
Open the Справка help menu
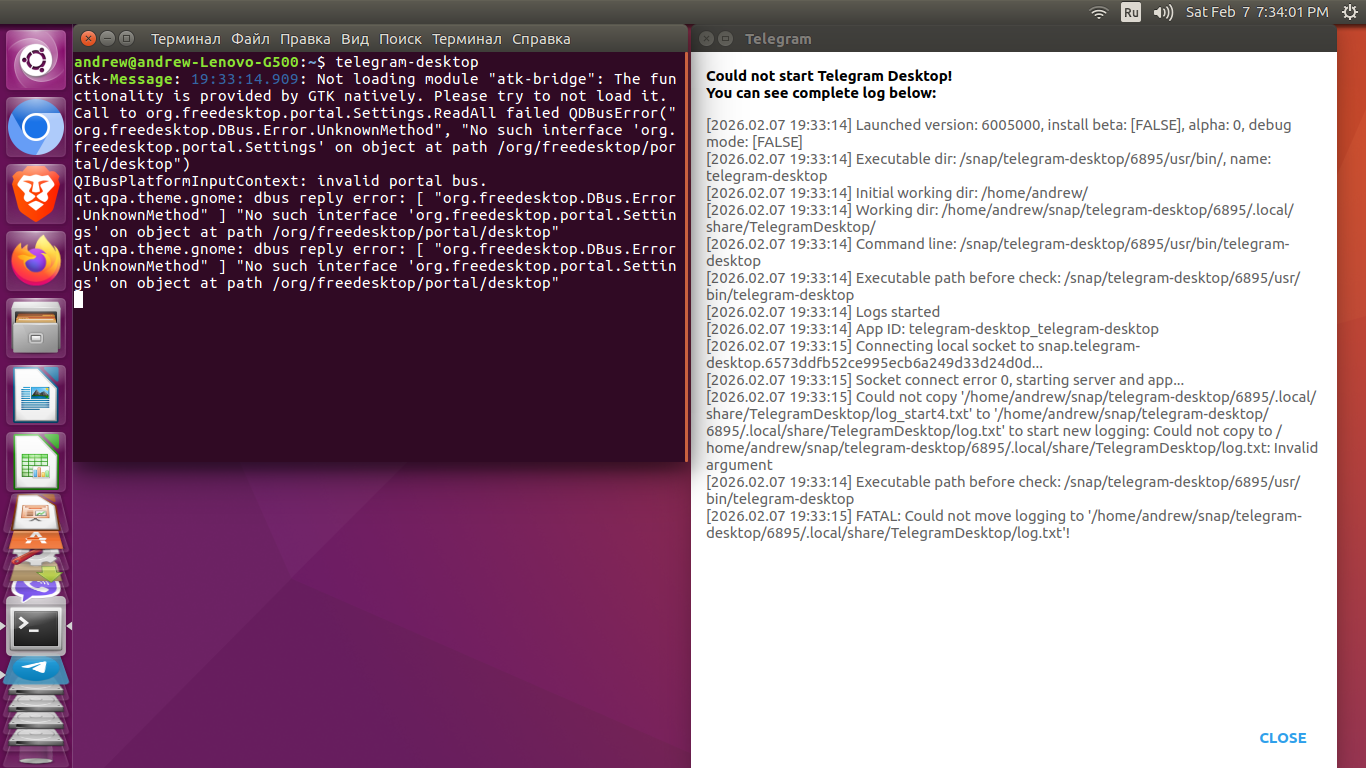click(541, 39)
